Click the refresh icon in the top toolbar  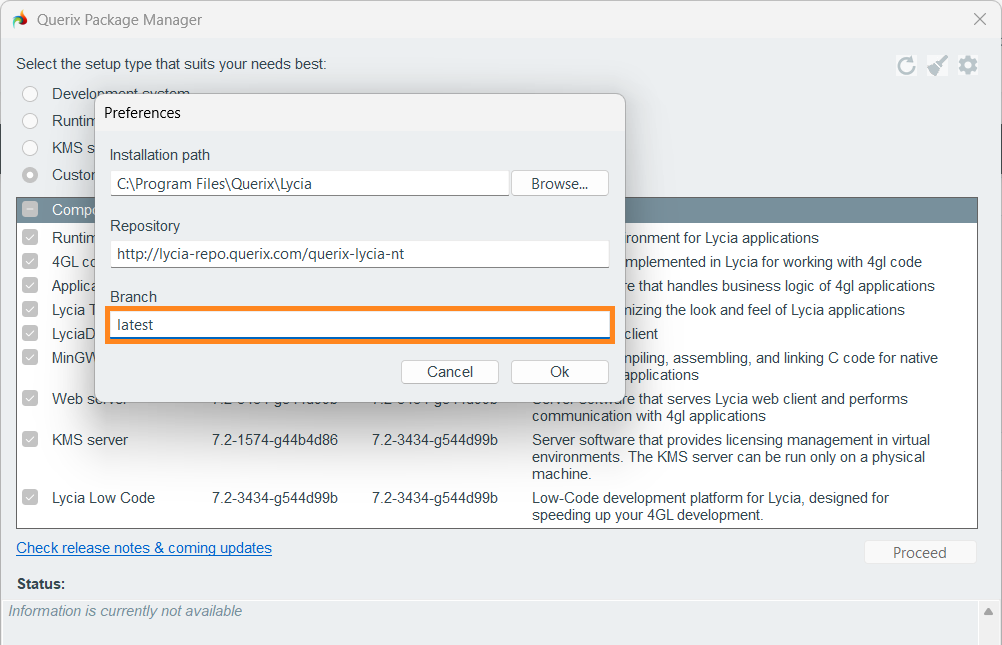click(x=906, y=66)
